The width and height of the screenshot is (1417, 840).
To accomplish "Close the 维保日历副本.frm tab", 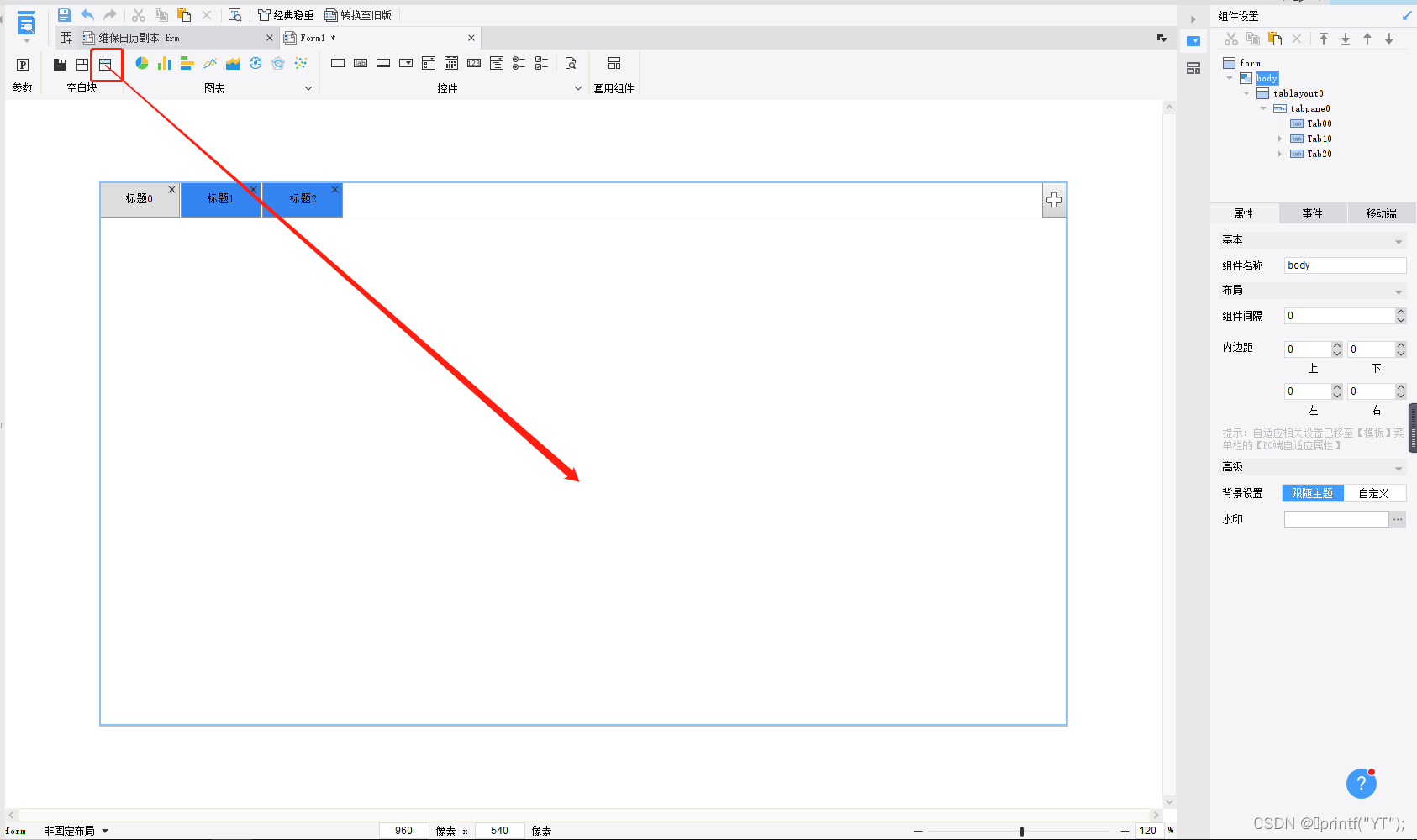I will click(270, 38).
